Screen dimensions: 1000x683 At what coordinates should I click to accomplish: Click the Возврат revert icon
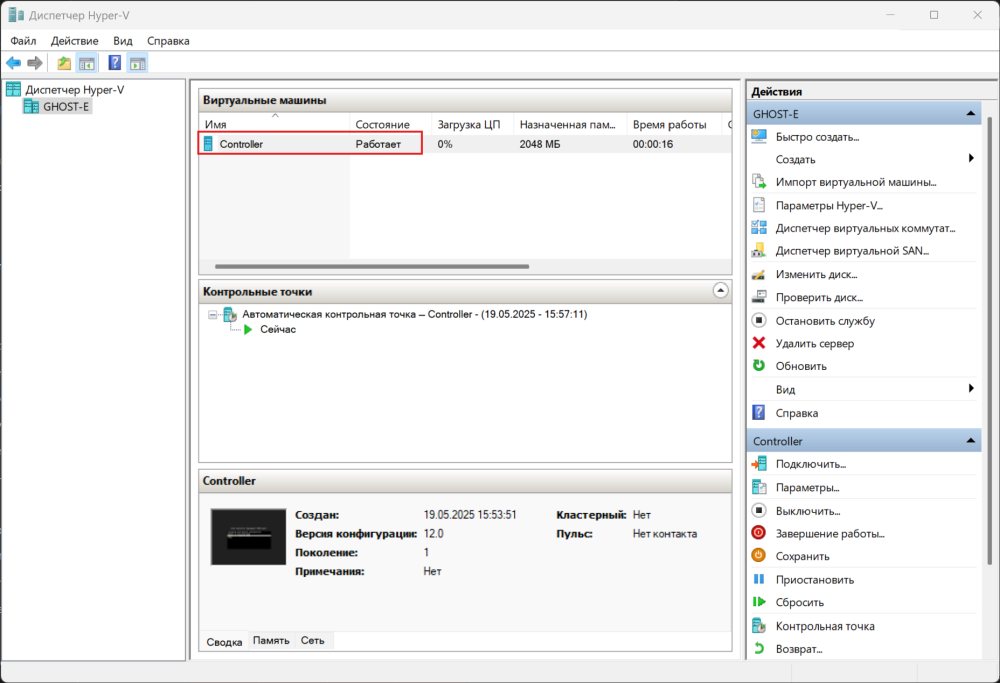pos(759,649)
